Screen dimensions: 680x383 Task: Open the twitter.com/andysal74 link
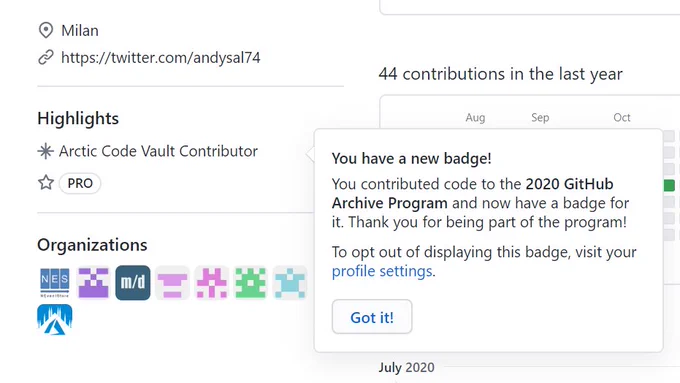(161, 57)
